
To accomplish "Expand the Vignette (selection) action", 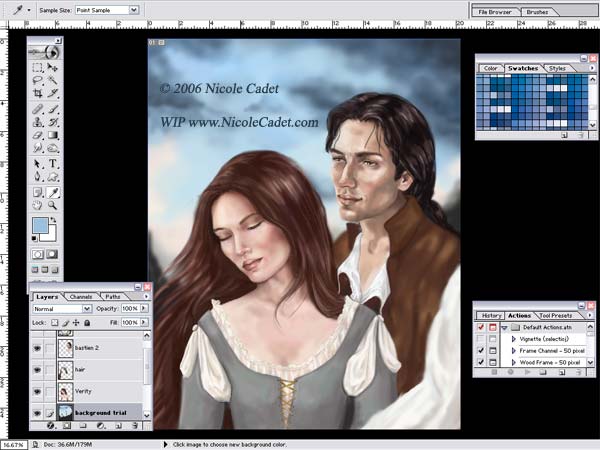I will point(514,339).
